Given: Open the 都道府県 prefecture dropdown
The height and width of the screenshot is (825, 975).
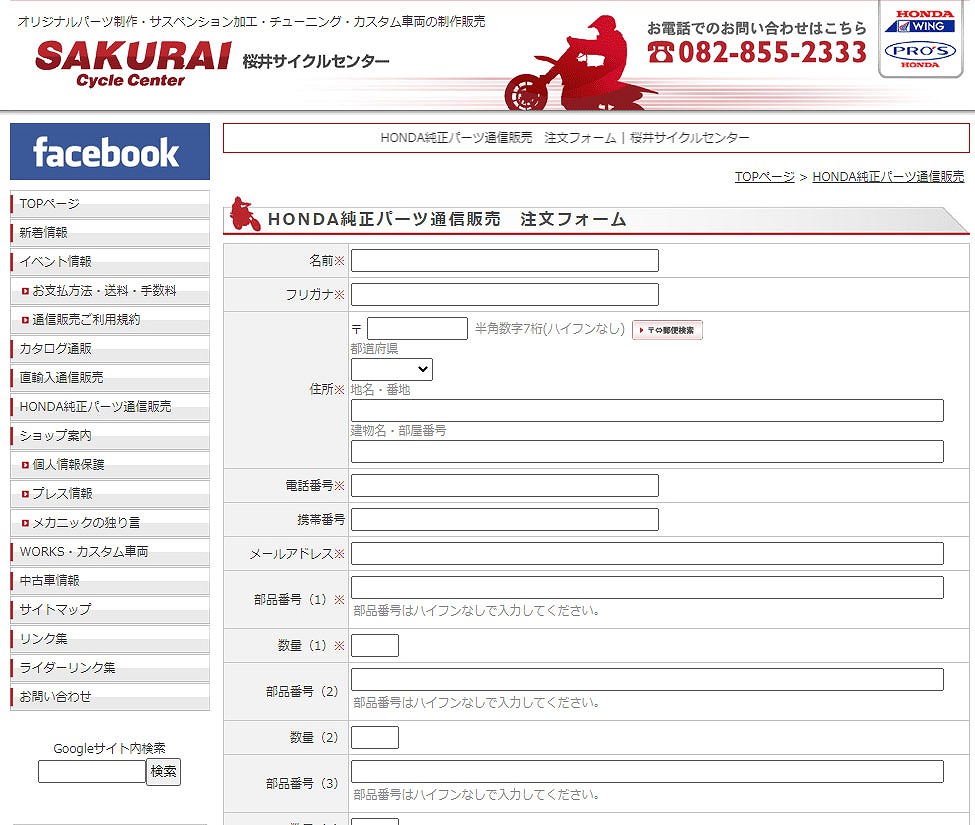Looking at the screenshot, I should pyautogui.click(x=392, y=369).
